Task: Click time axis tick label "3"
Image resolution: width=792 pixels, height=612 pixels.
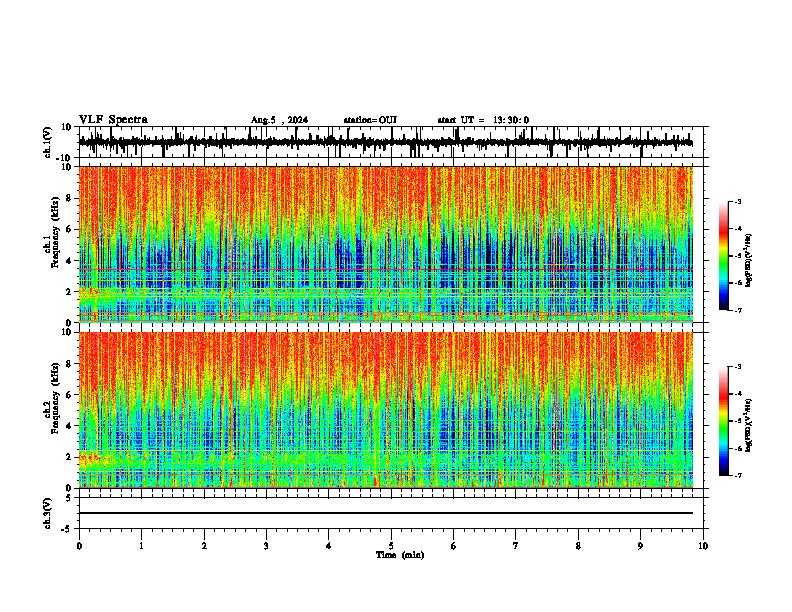Action: (x=266, y=546)
